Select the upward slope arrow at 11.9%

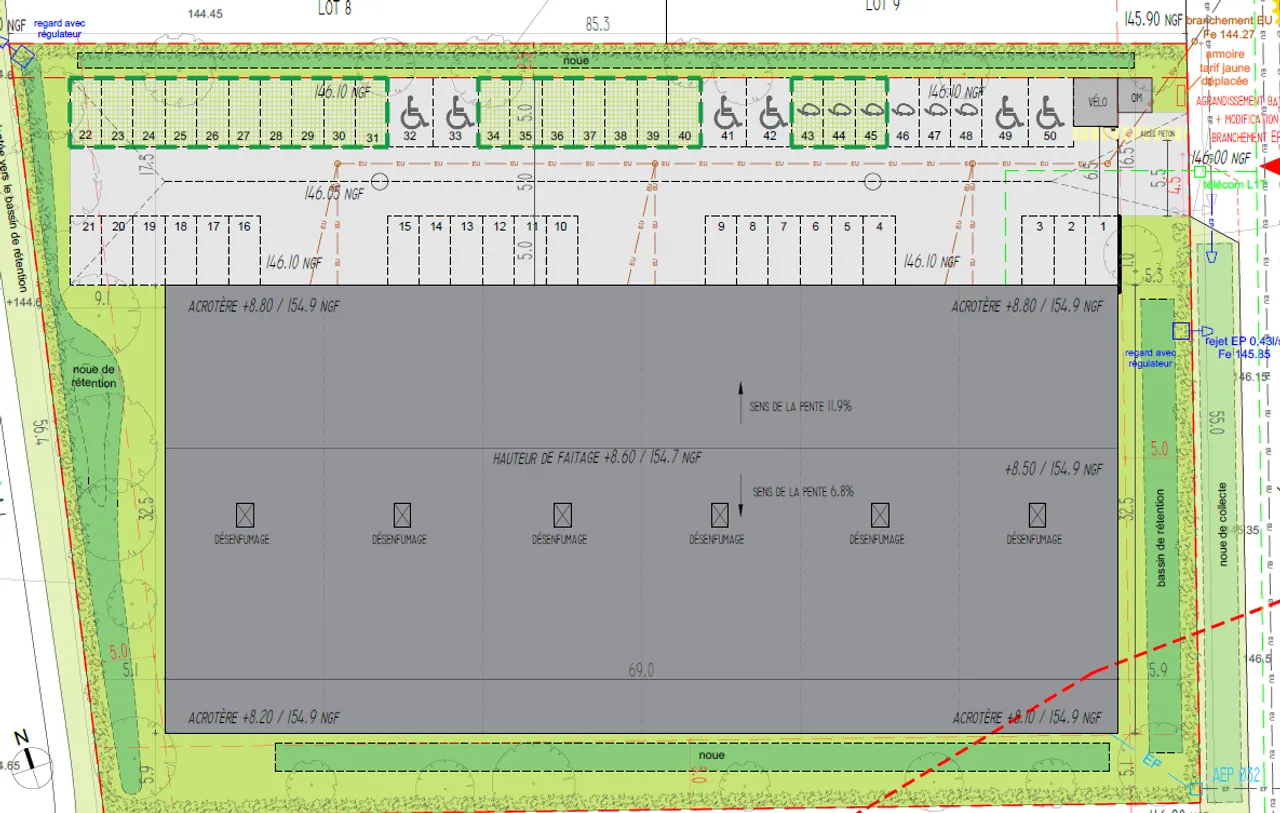[741, 404]
